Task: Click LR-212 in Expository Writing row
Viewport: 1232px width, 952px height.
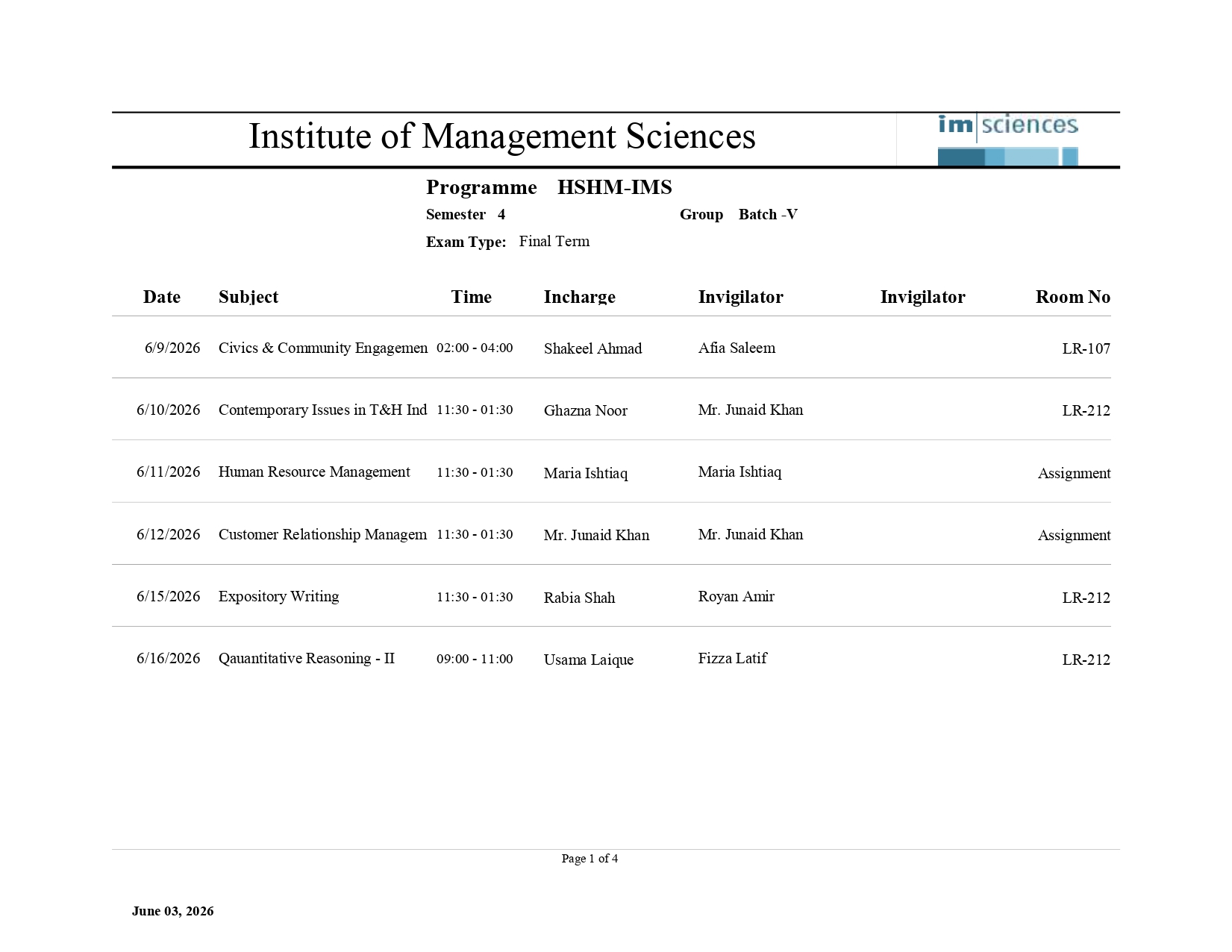Action: click(1086, 598)
